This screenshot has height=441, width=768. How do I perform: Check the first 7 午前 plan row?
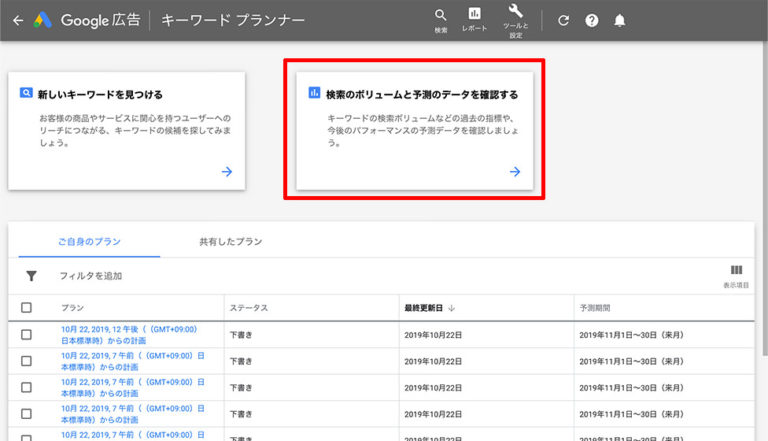[x=26, y=361]
